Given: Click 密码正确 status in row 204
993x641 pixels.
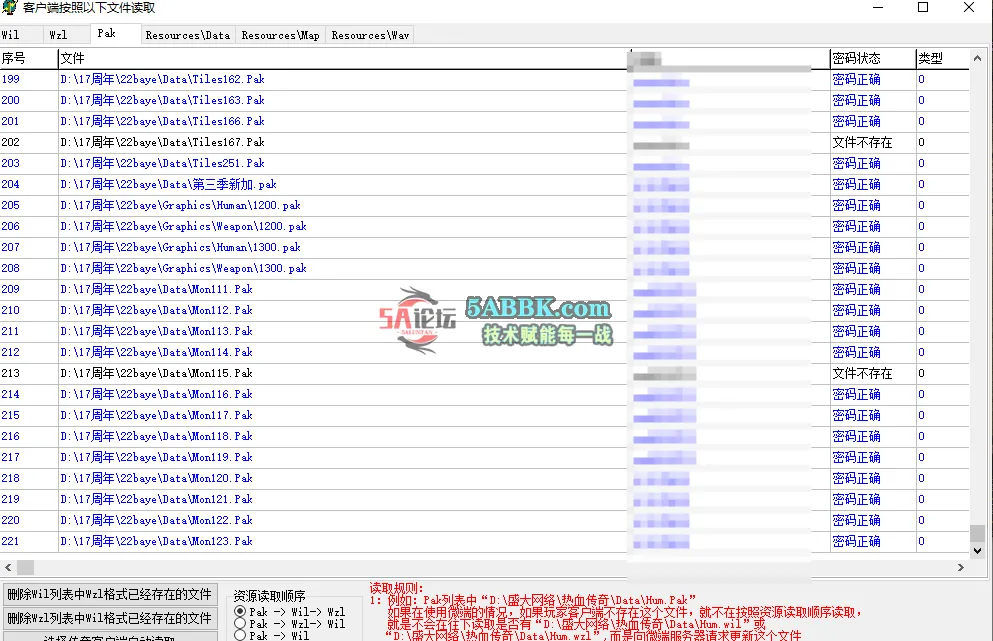Looking at the screenshot, I should 856,184.
